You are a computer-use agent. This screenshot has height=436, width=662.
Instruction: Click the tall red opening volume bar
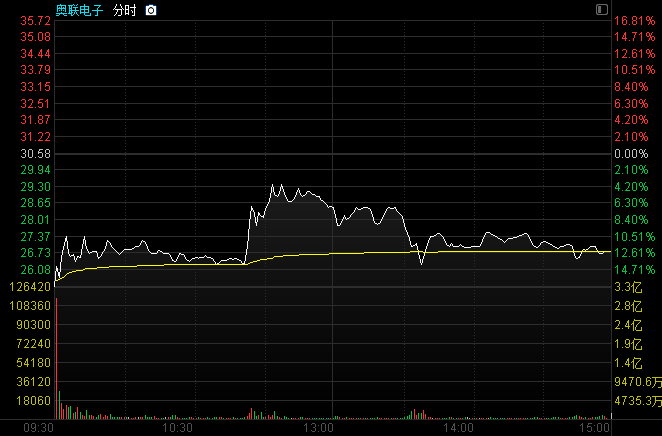tap(57, 358)
